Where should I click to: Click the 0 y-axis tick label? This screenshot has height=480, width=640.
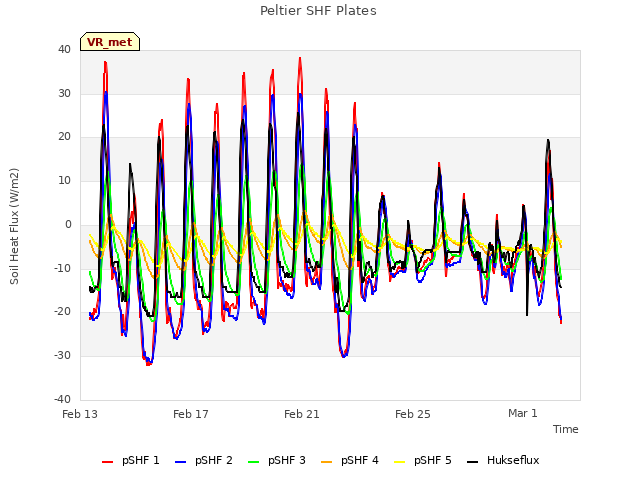[68, 224]
